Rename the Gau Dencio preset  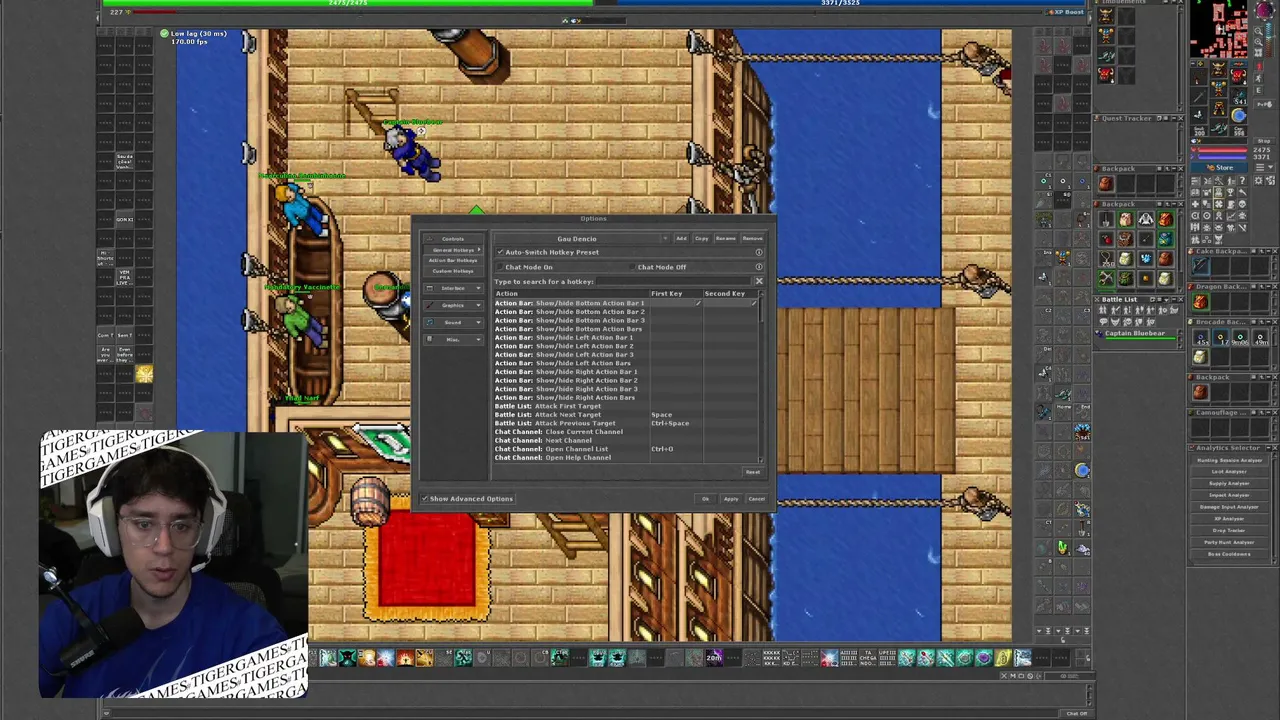tap(725, 239)
